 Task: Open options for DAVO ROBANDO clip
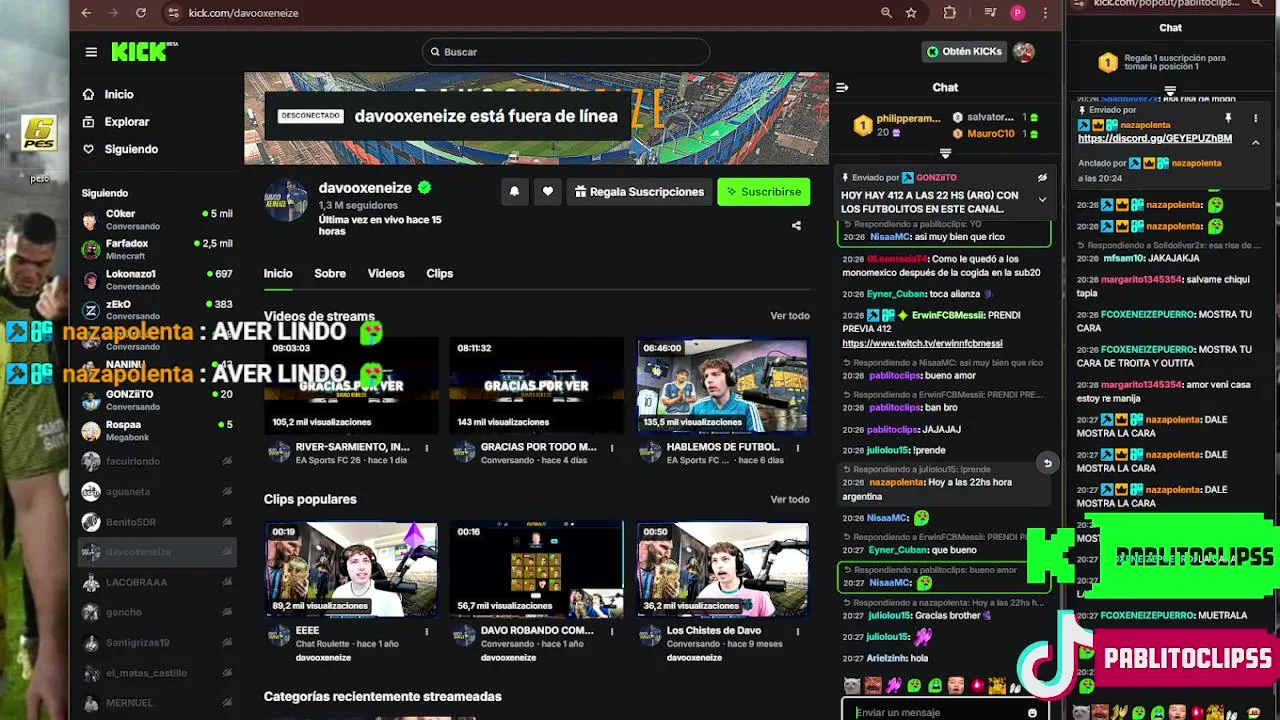612,632
